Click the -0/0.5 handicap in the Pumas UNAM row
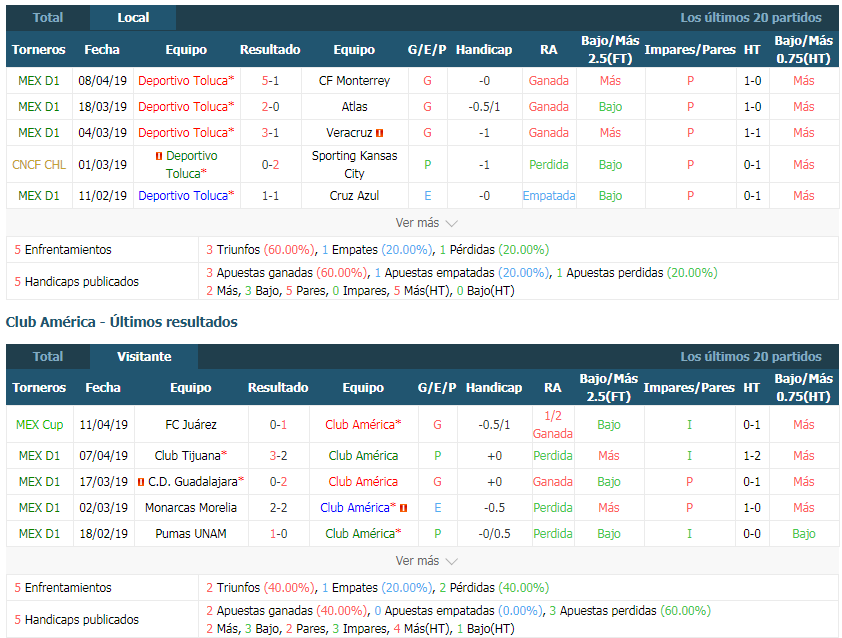This screenshot has height=638, width=842. [x=494, y=534]
